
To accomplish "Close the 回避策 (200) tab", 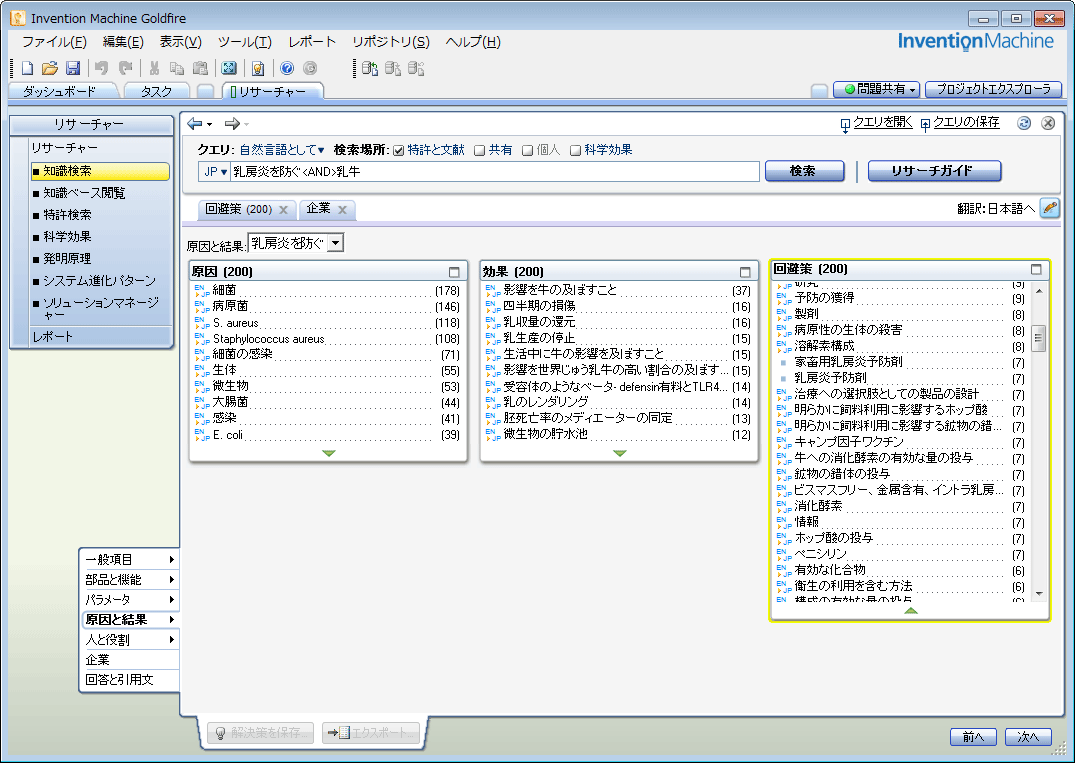I will [x=283, y=210].
